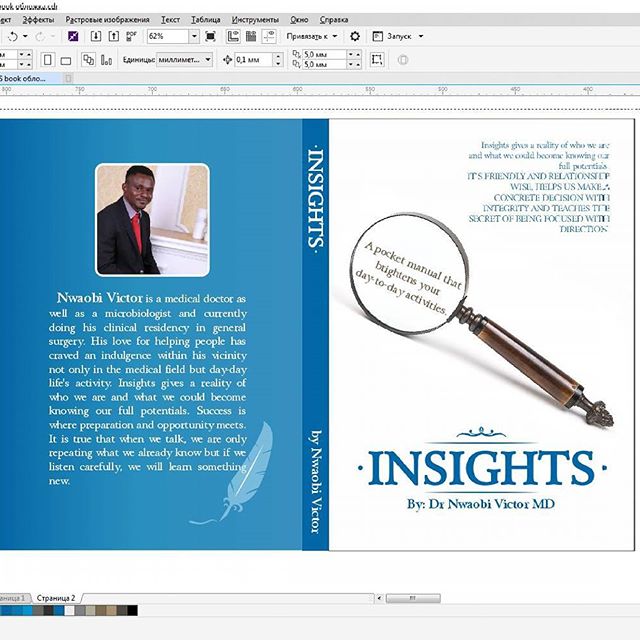This screenshot has height=640, width=640.
Task: Click the page width stepper arrows
Action: click(x=25, y=54)
